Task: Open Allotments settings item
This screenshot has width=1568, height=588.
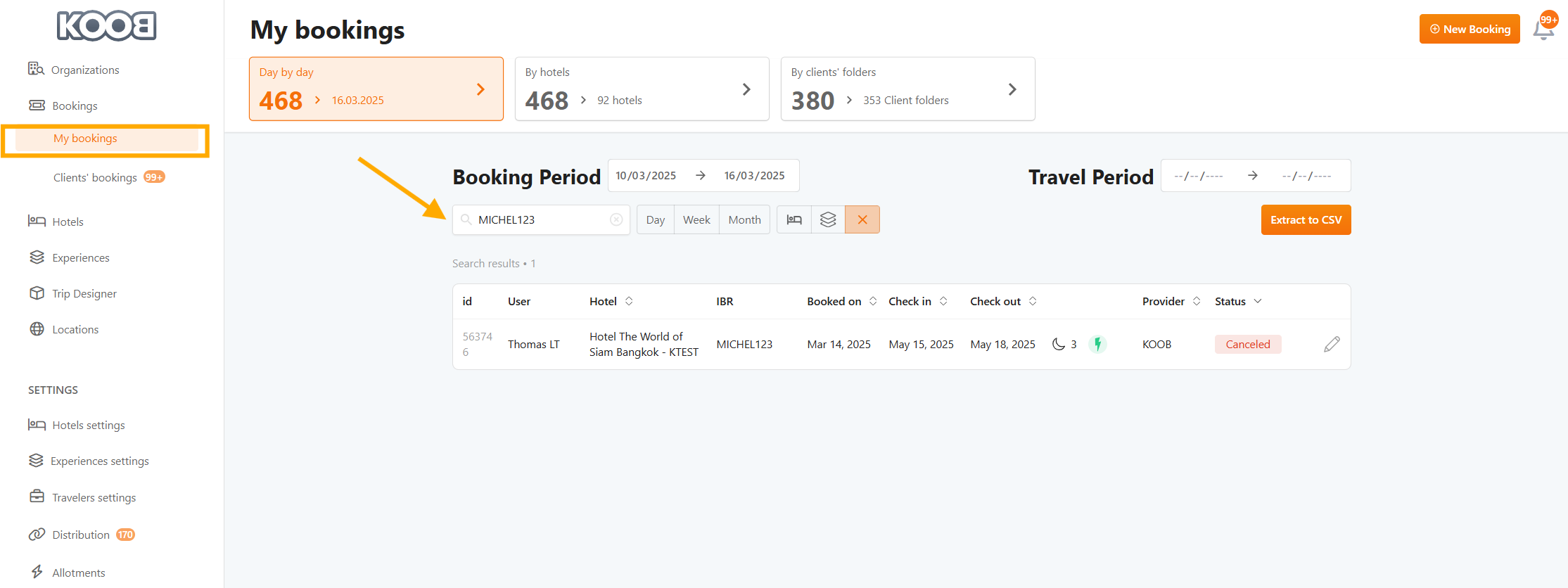Action: pyautogui.click(x=78, y=573)
